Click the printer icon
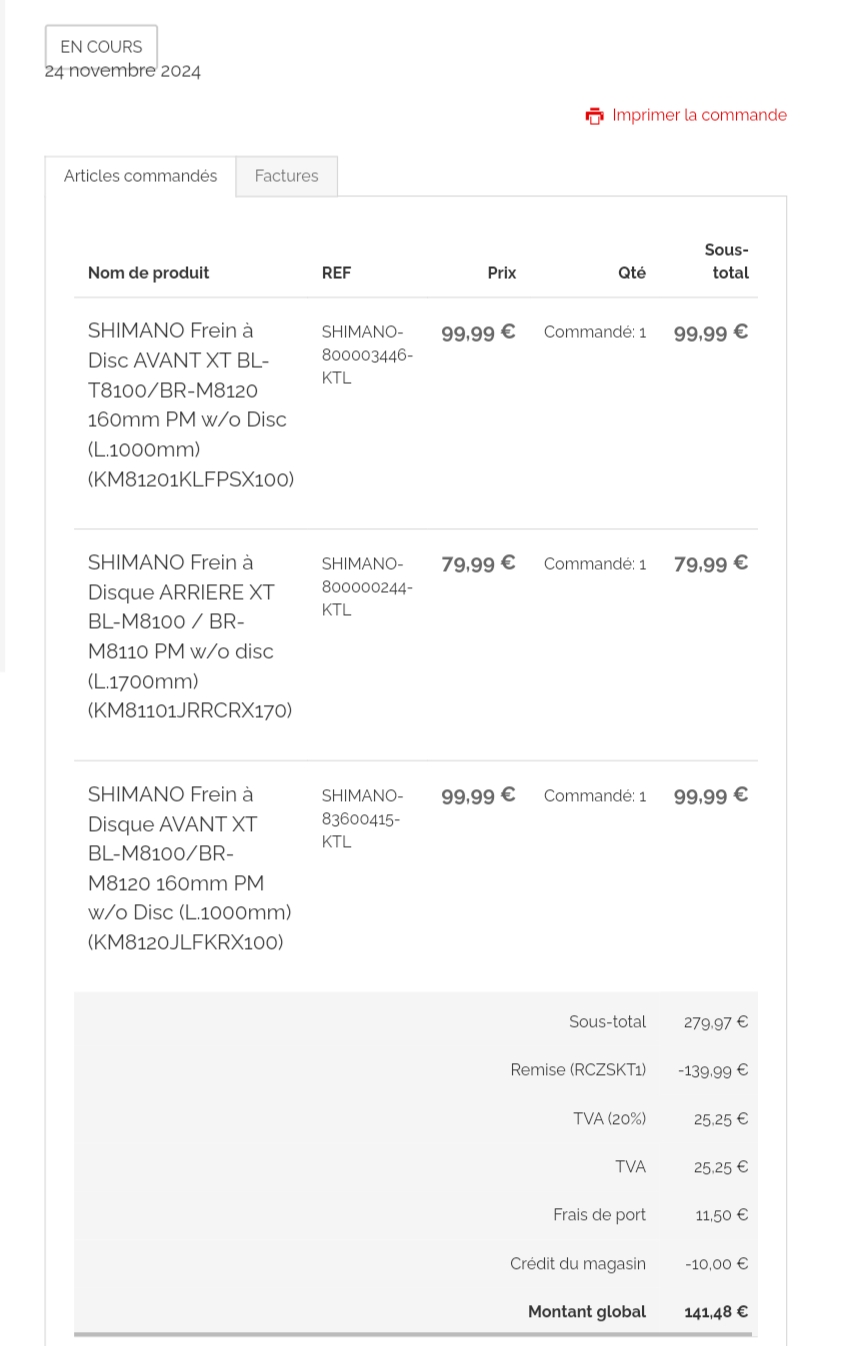The image size is (863, 1346). pyautogui.click(x=594, y=116)
